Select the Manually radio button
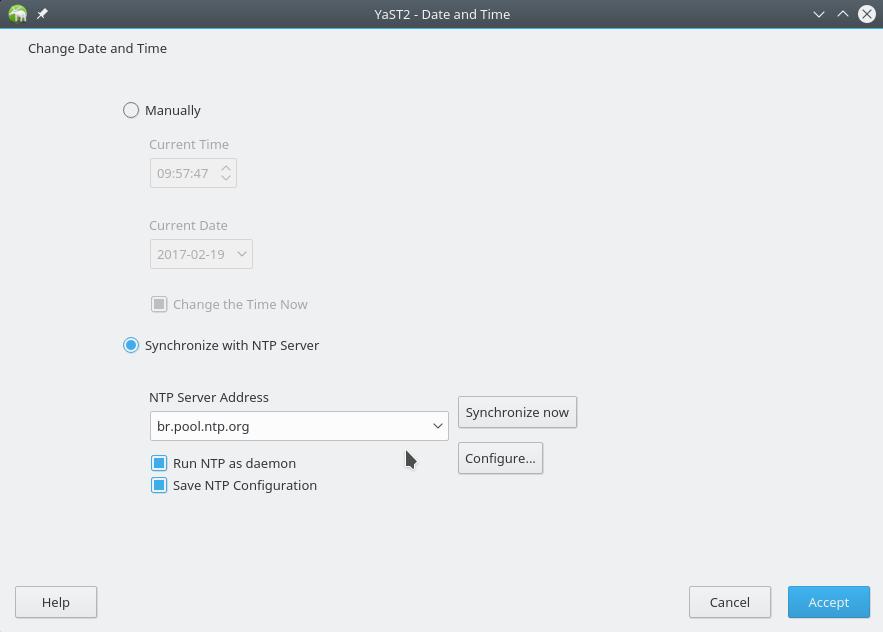Viewport: 883px width, 632px height. tap(131, 110)
